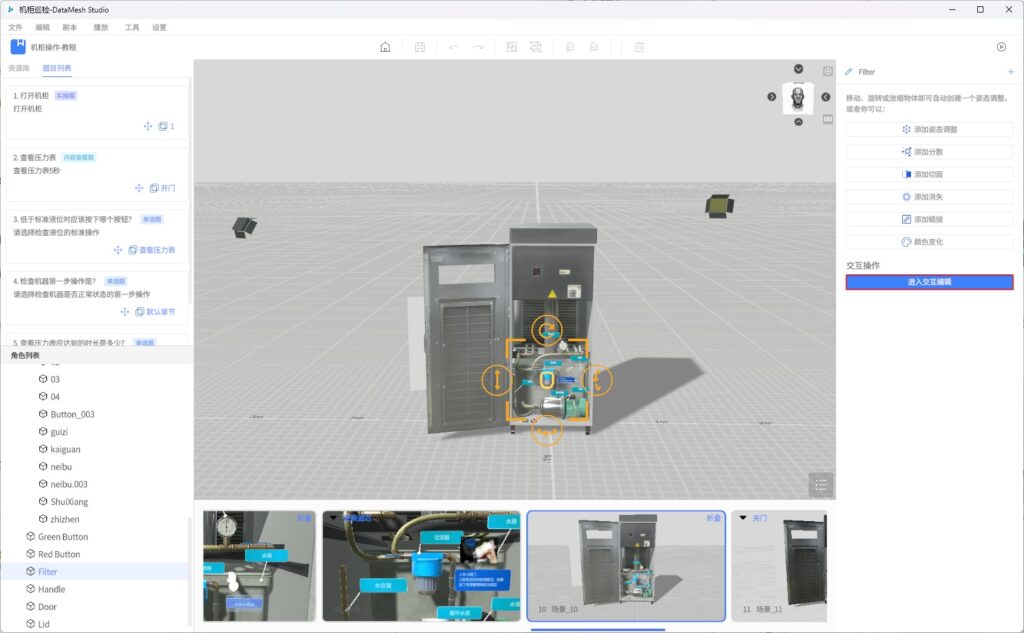
Task: Click the 进入交互编辑 button
Action: [929, 282]
